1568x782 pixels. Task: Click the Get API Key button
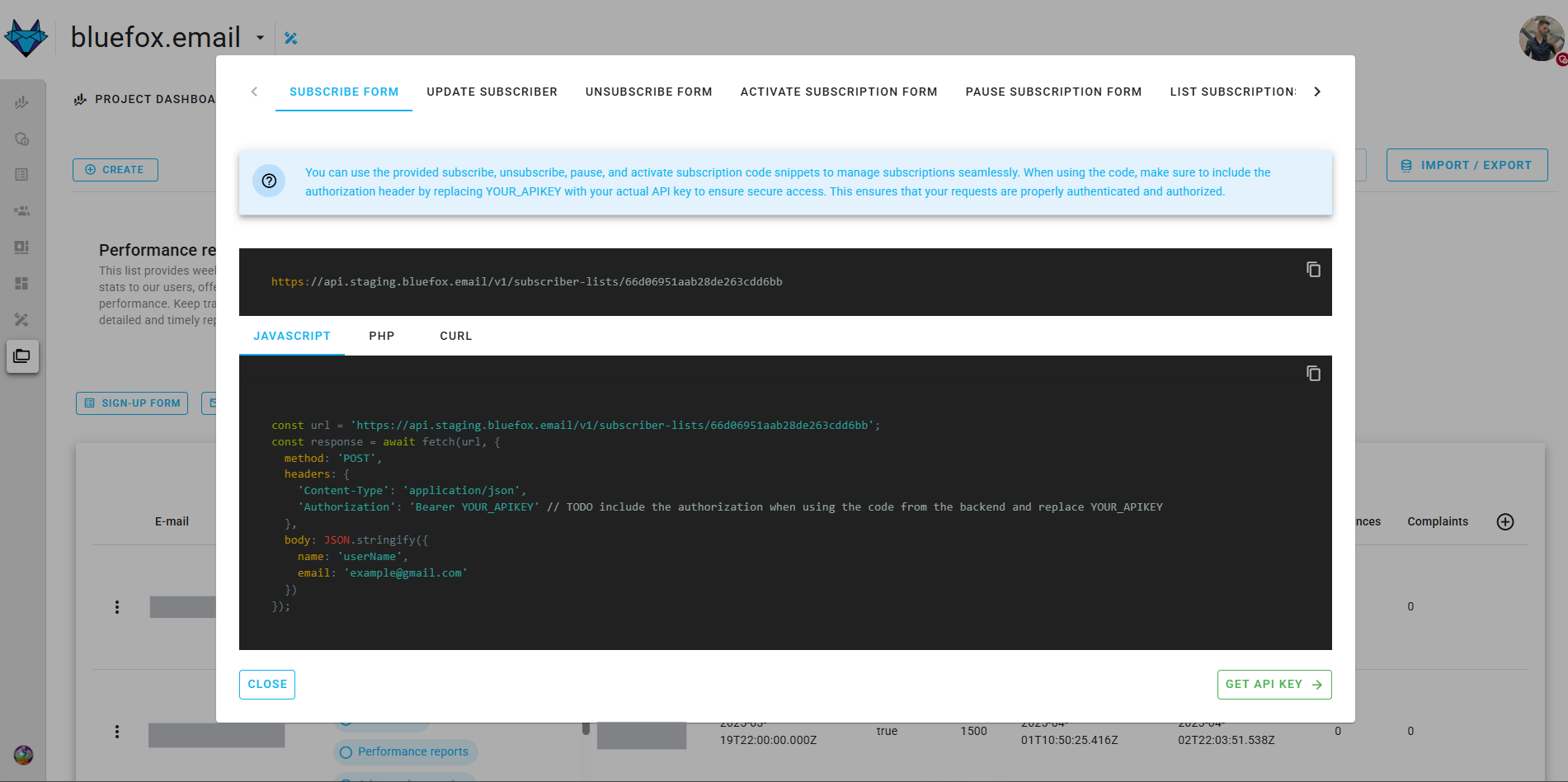[x=1274, y=685]
